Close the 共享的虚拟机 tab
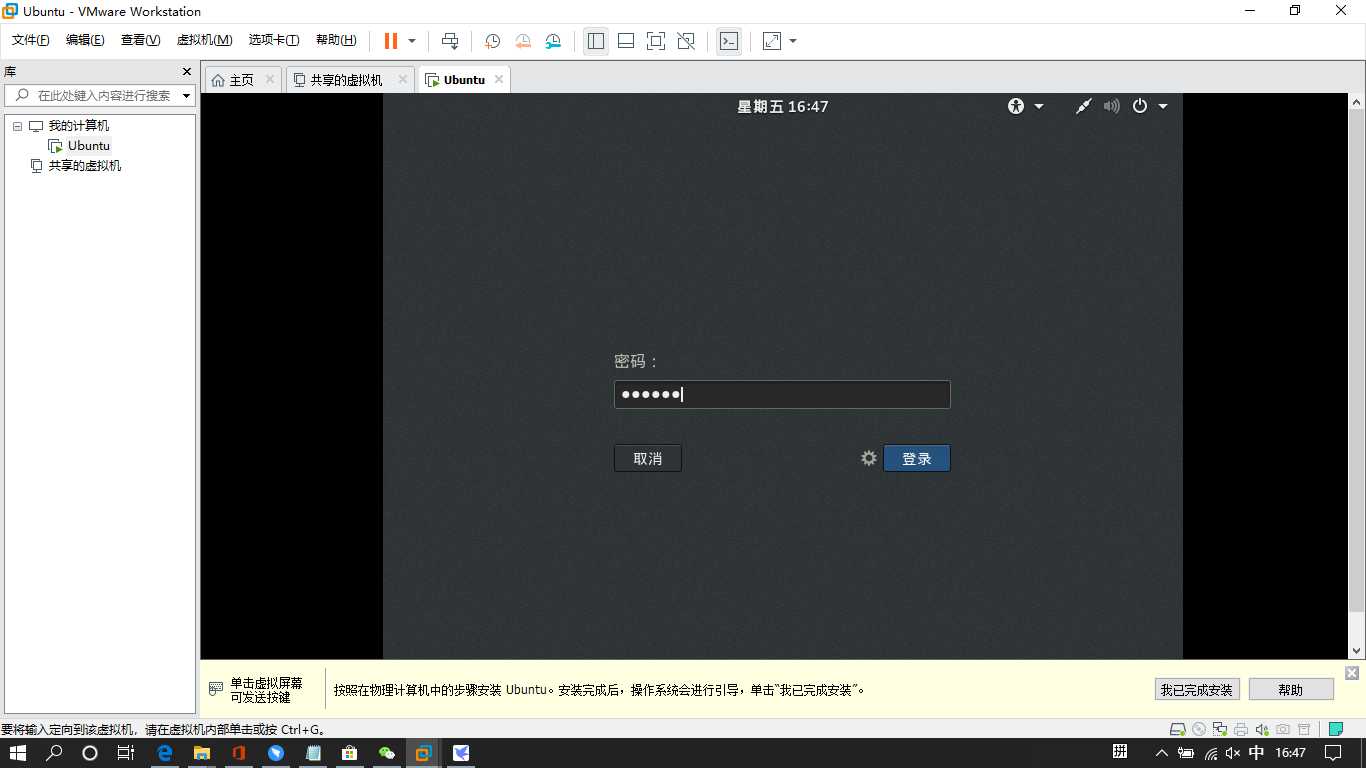Image resolution: width=1366 pixels, height=768 pixels. [x=403, y=80]
